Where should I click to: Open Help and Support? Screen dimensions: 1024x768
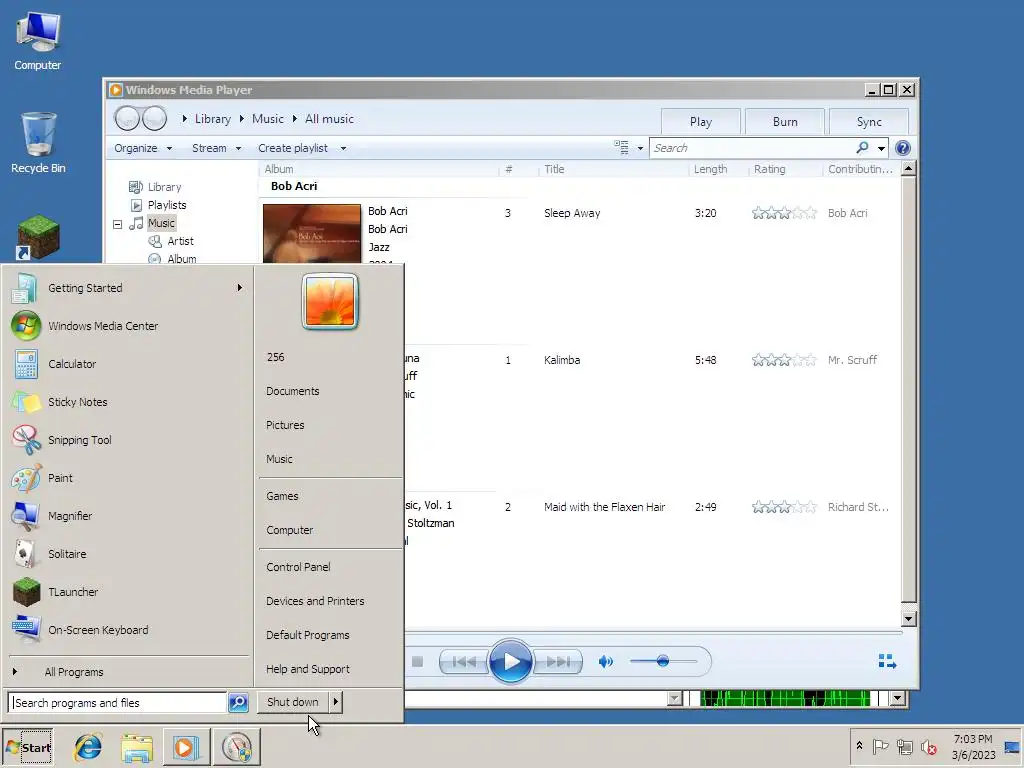click(308, 669)
